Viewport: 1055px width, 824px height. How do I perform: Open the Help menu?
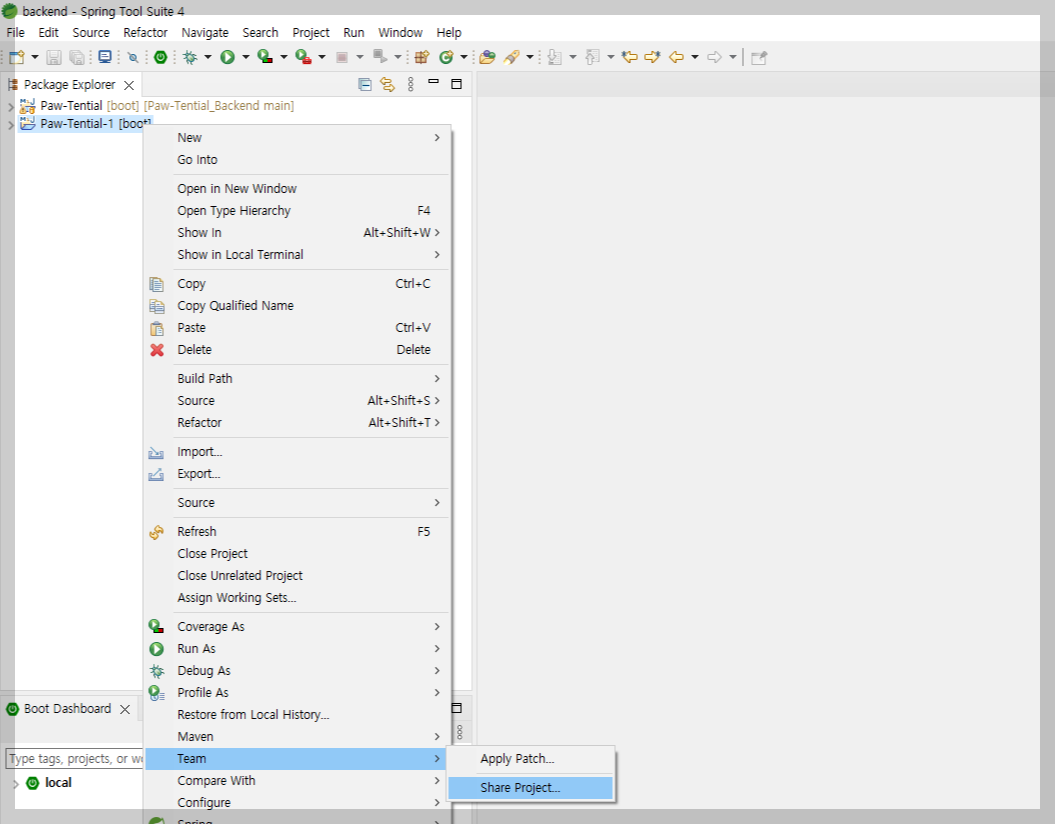449,32
